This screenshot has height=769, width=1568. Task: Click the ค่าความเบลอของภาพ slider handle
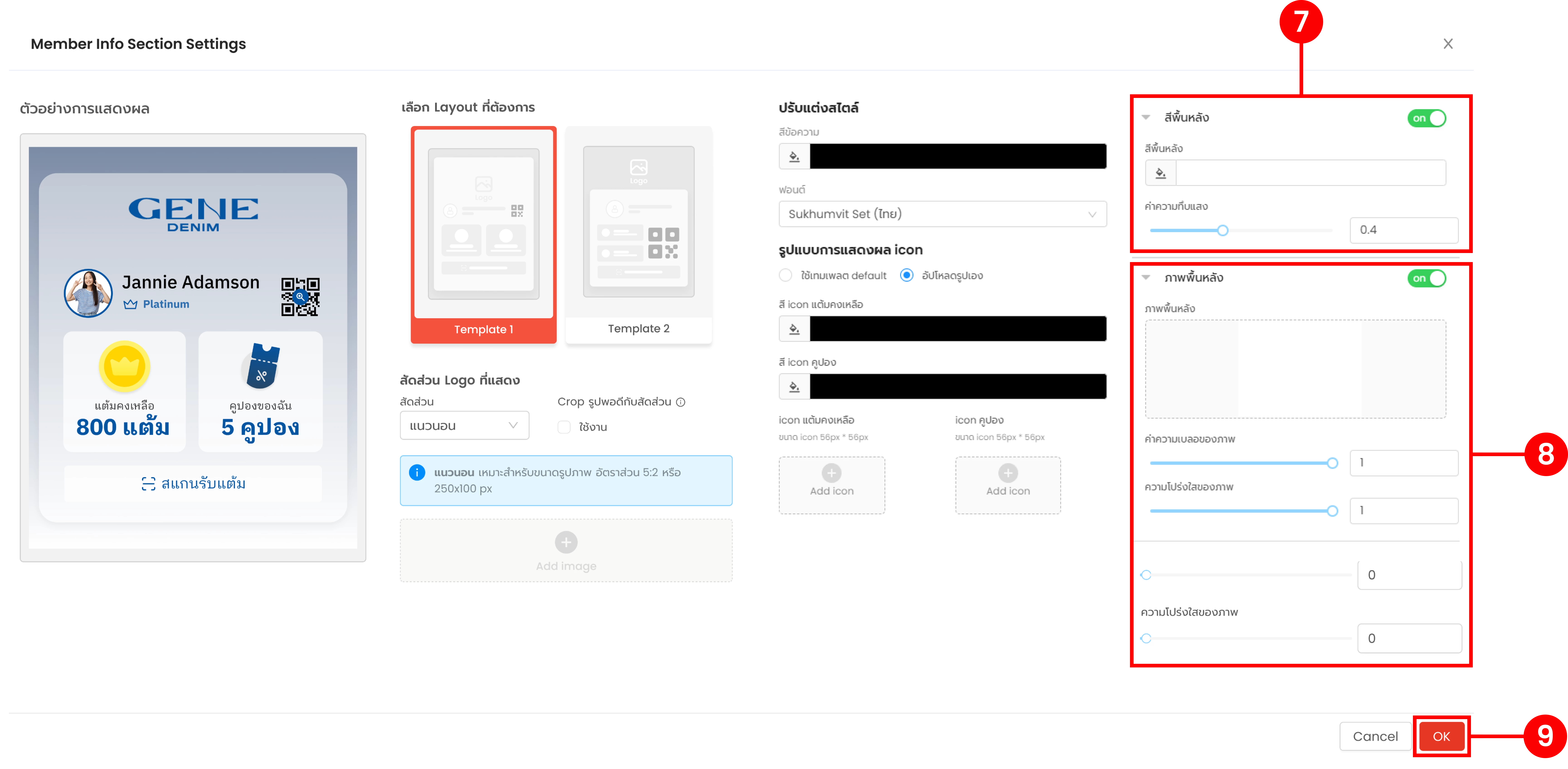[1332, 463]
